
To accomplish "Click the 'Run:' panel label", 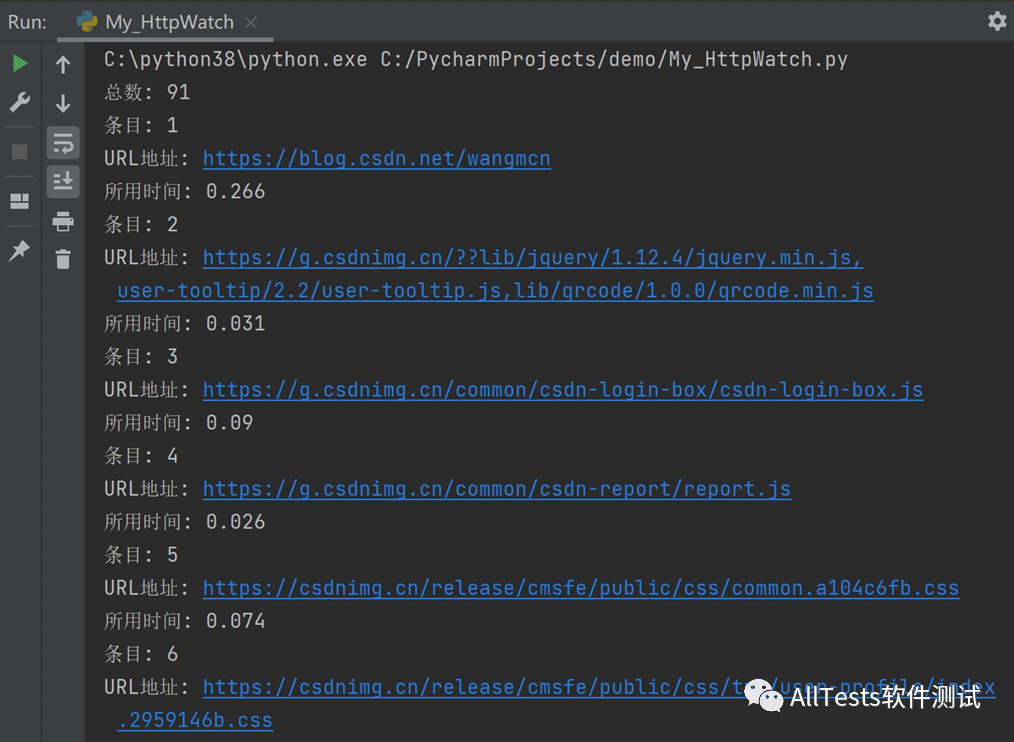I will [x=27, y=23].
